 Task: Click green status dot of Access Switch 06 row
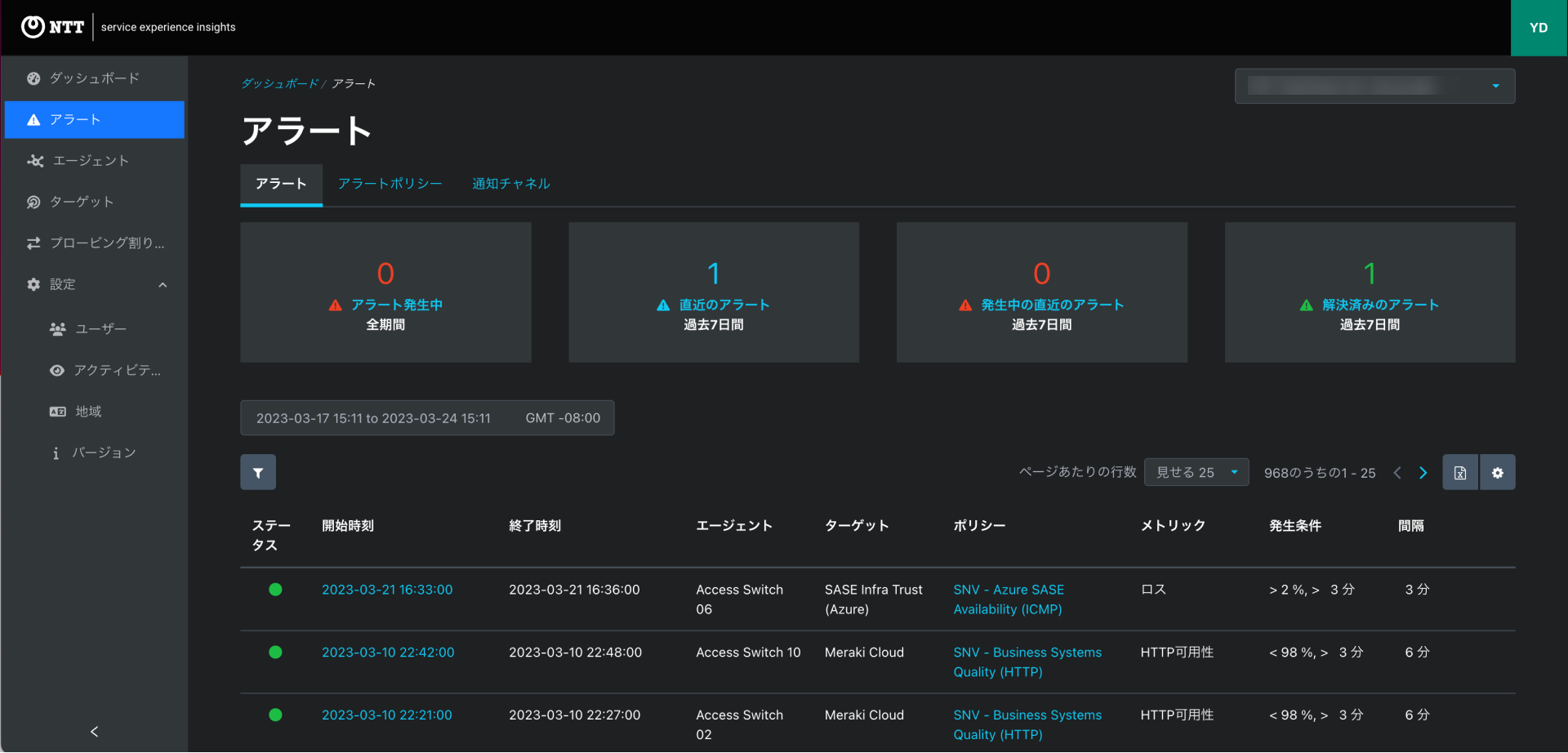(x=275, y=590)
